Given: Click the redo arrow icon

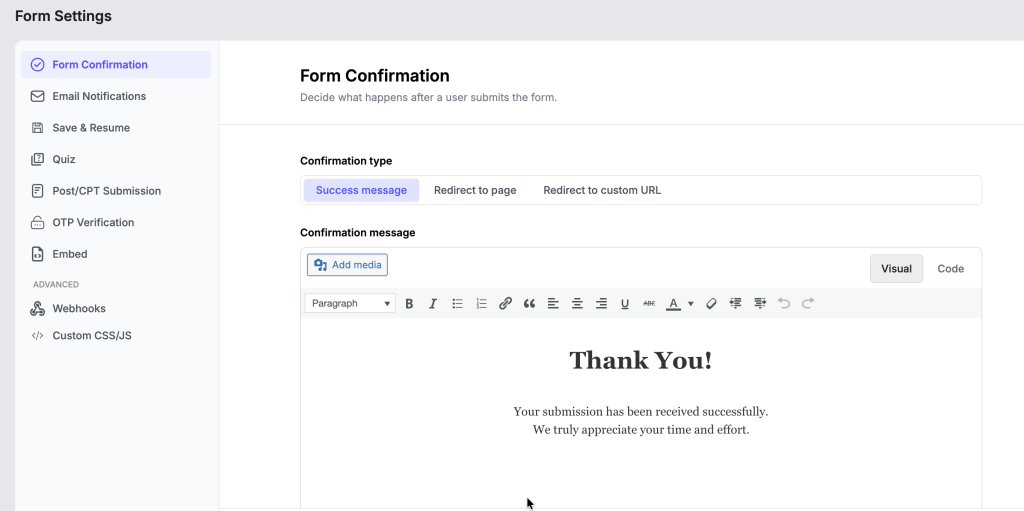Looking at the screenshot, I should (808, 303).
